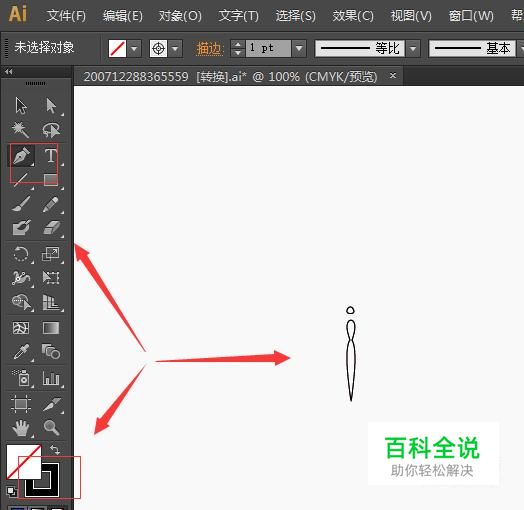
Task: Select the Blend tool
Action: tap(51, 352)
